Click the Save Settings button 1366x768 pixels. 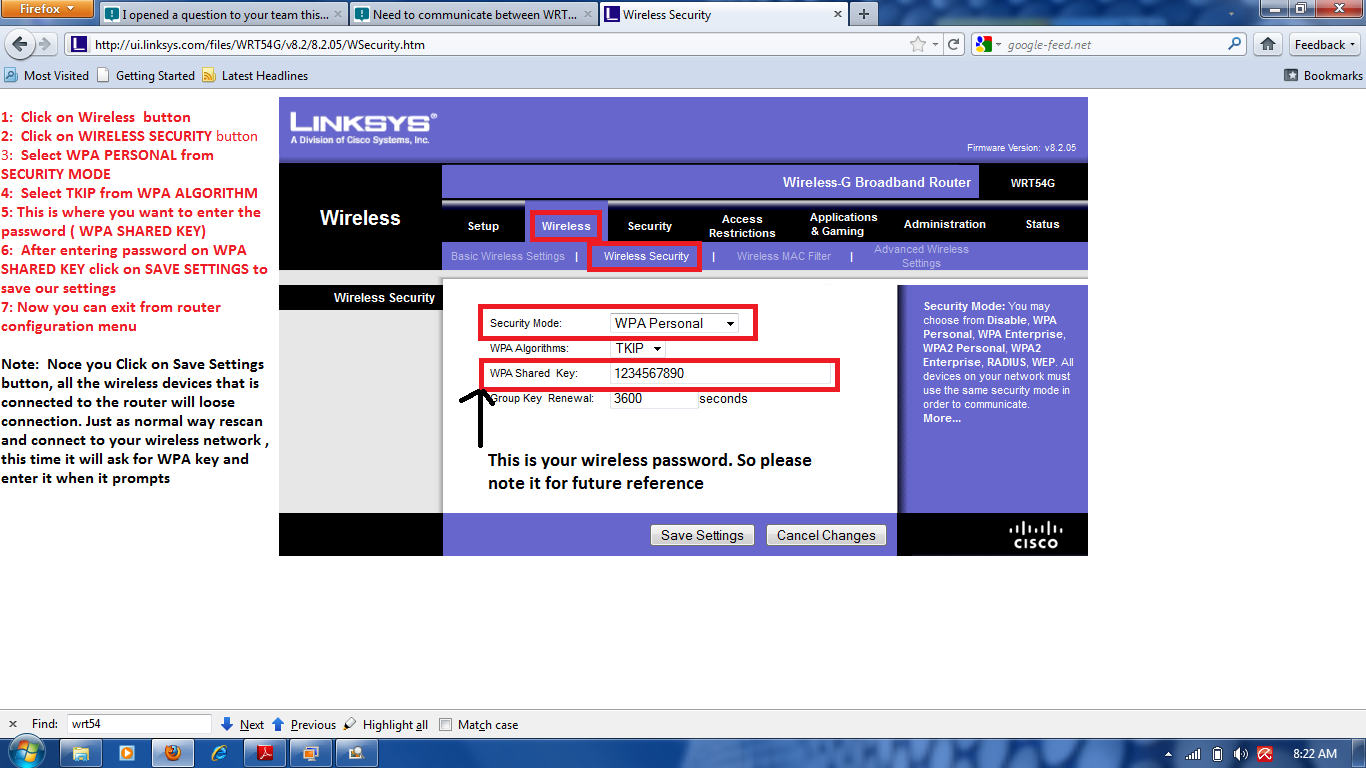coord(703,535)
